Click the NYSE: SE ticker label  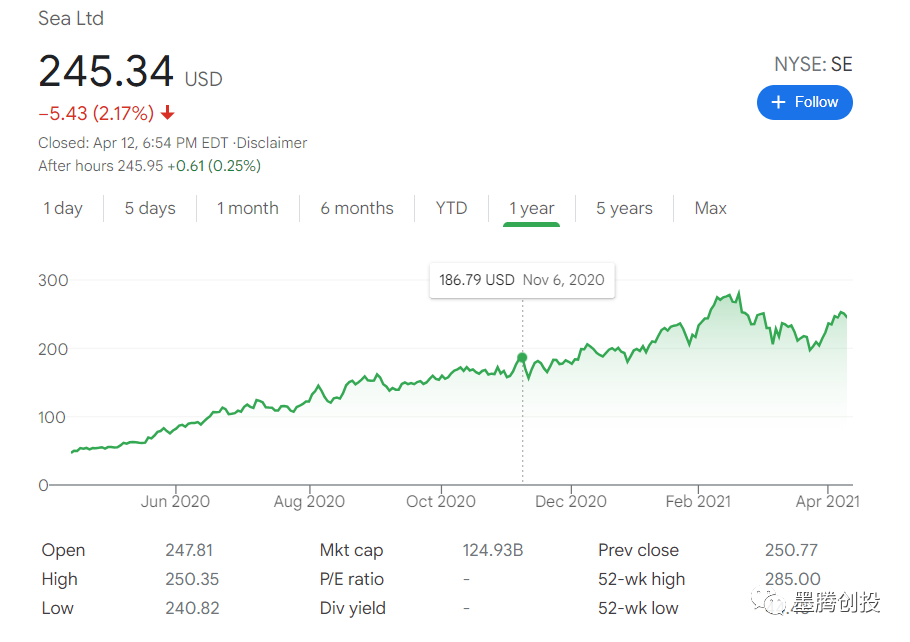point(813,65)
